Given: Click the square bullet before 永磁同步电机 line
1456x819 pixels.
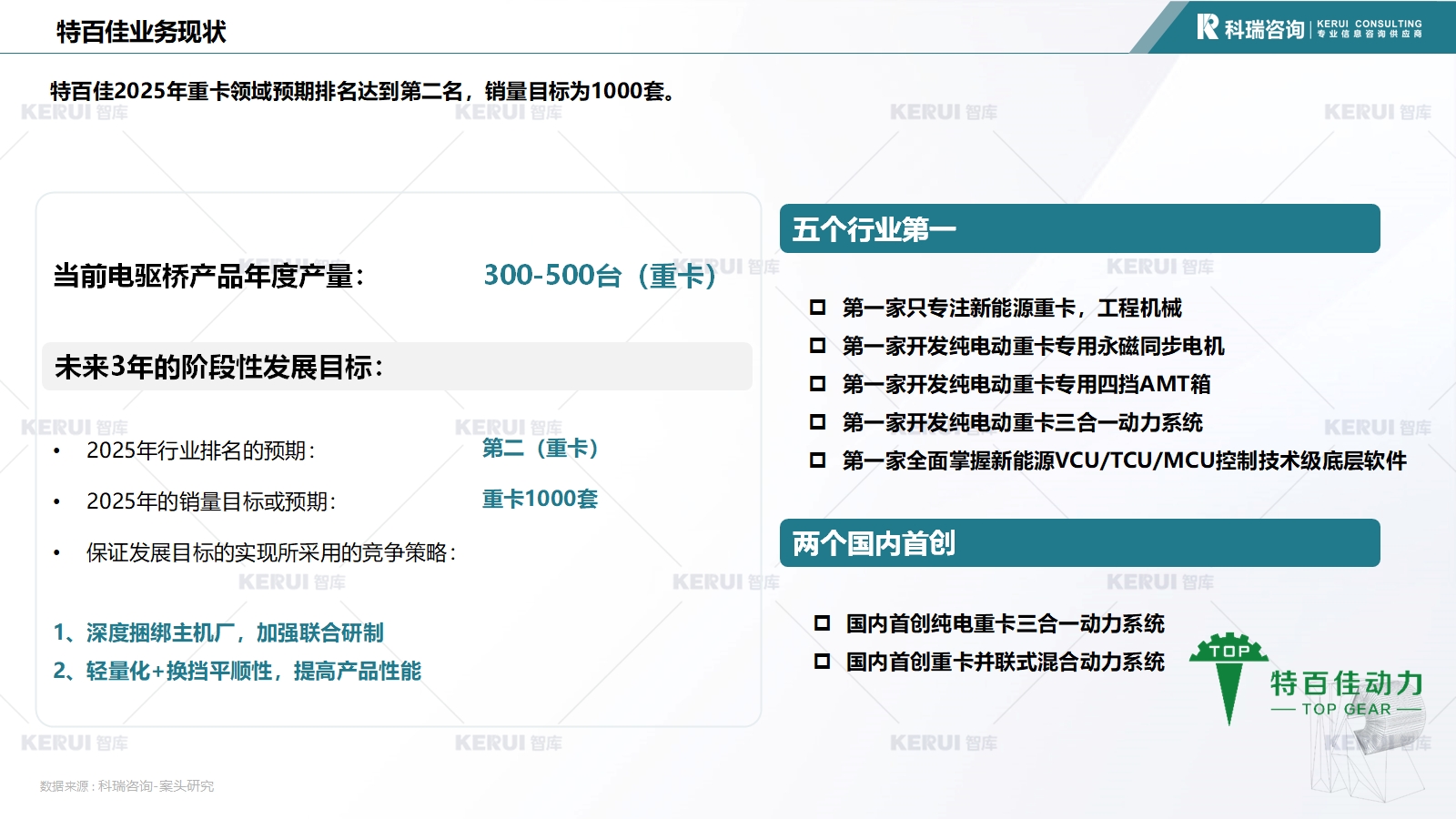Looking at the screenshot, I should (x=818, y=346).
